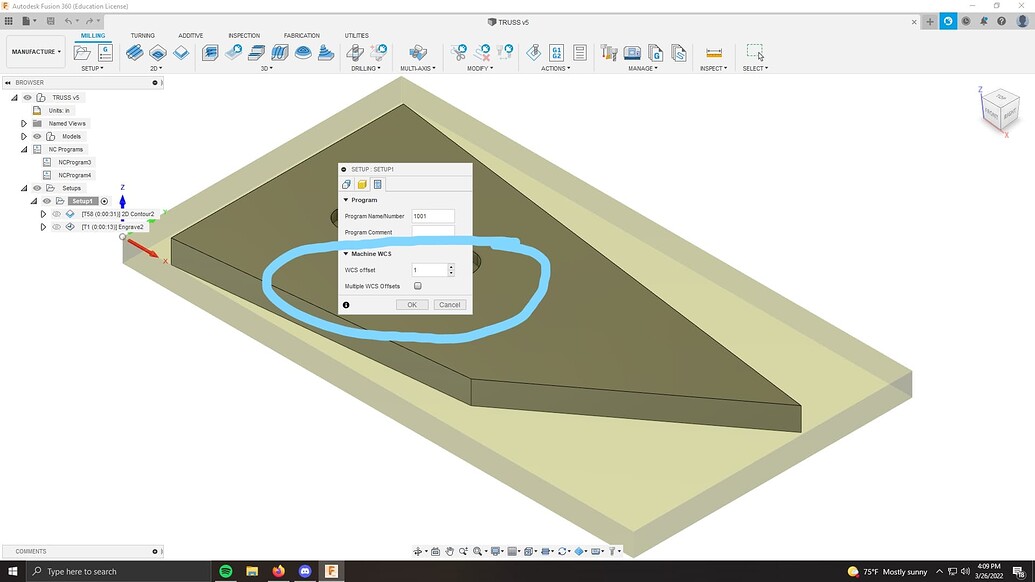1035x582 pixels.
Task: Switch to the TURNING tab
Action: tap(143, 36)
